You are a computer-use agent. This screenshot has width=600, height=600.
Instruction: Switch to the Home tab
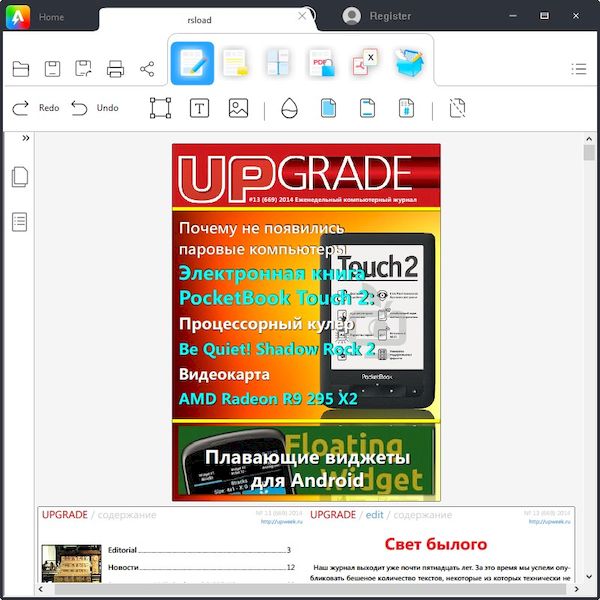pos(51,17)
